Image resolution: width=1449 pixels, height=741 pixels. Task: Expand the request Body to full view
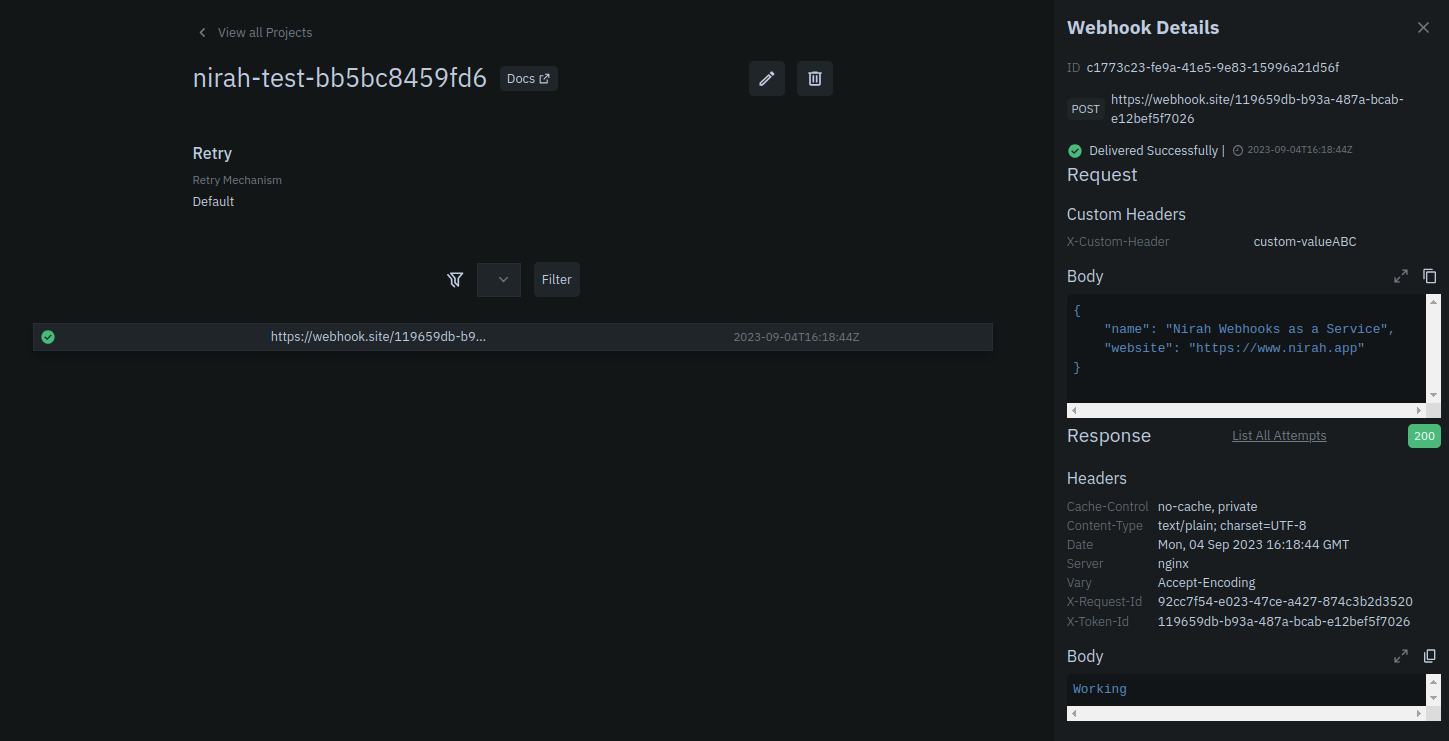pyautogui.click(x=1401, y=276)
